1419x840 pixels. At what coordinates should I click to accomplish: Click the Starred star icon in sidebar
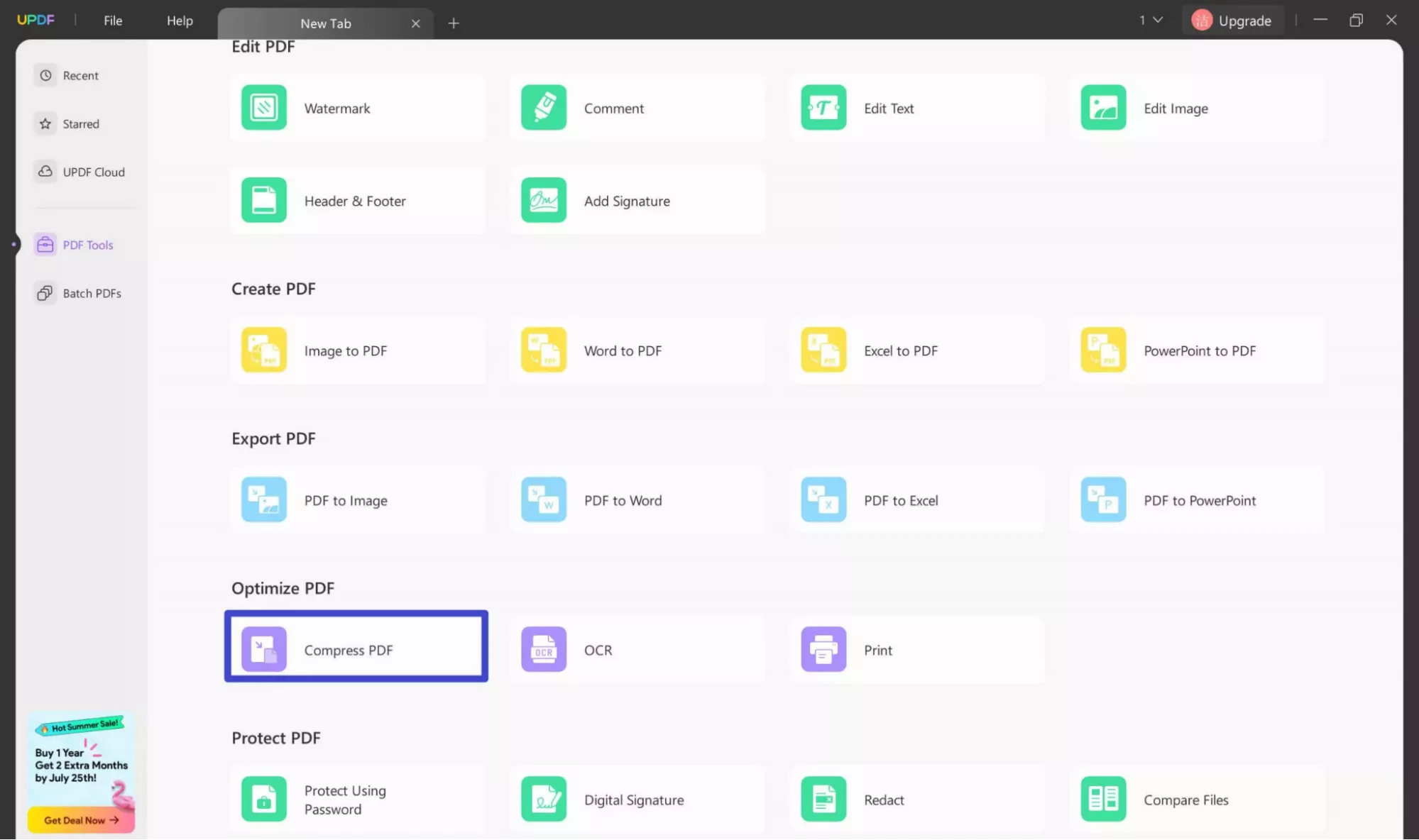45,123
